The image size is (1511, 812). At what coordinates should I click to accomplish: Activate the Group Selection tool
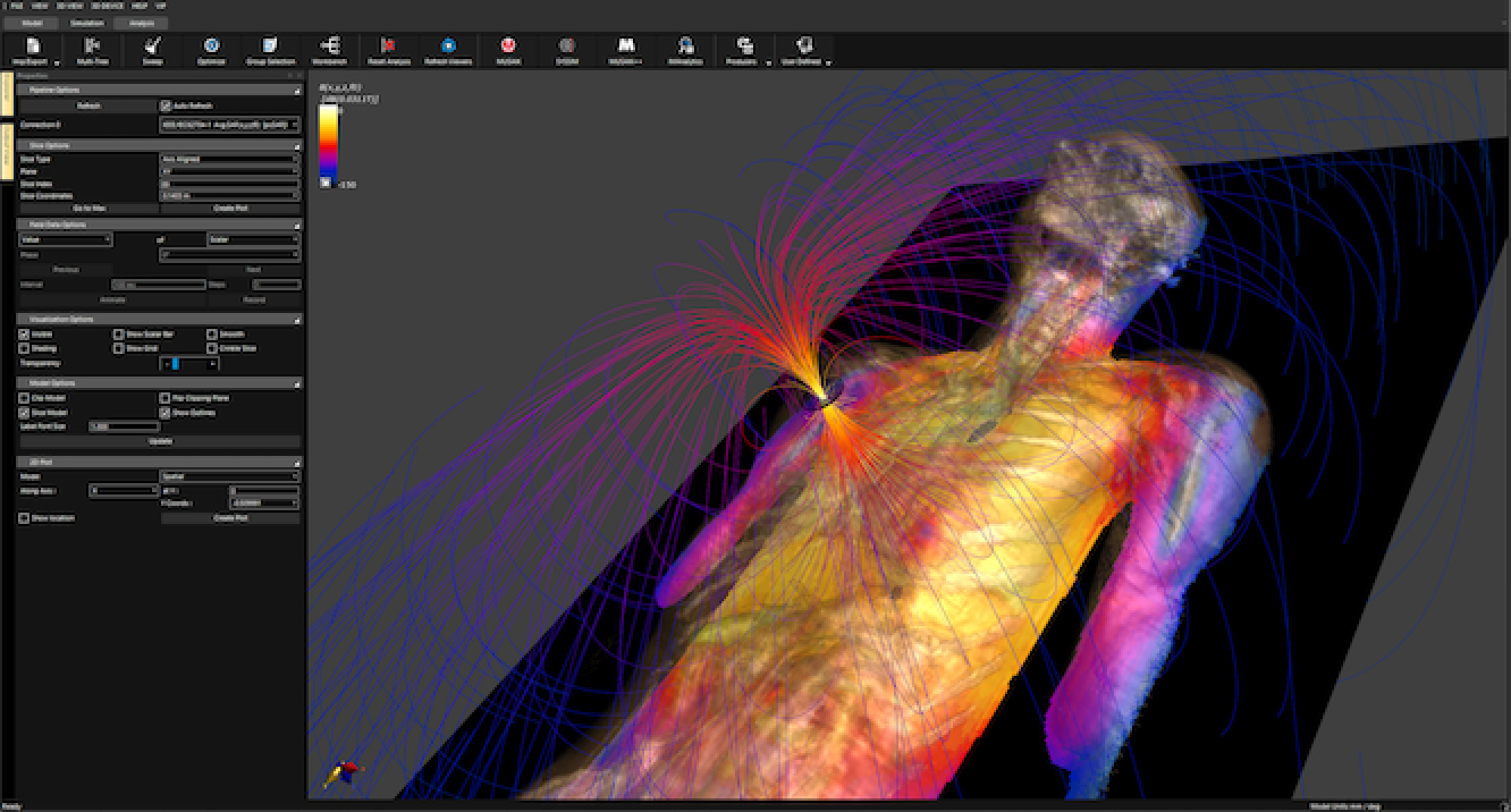268,51
